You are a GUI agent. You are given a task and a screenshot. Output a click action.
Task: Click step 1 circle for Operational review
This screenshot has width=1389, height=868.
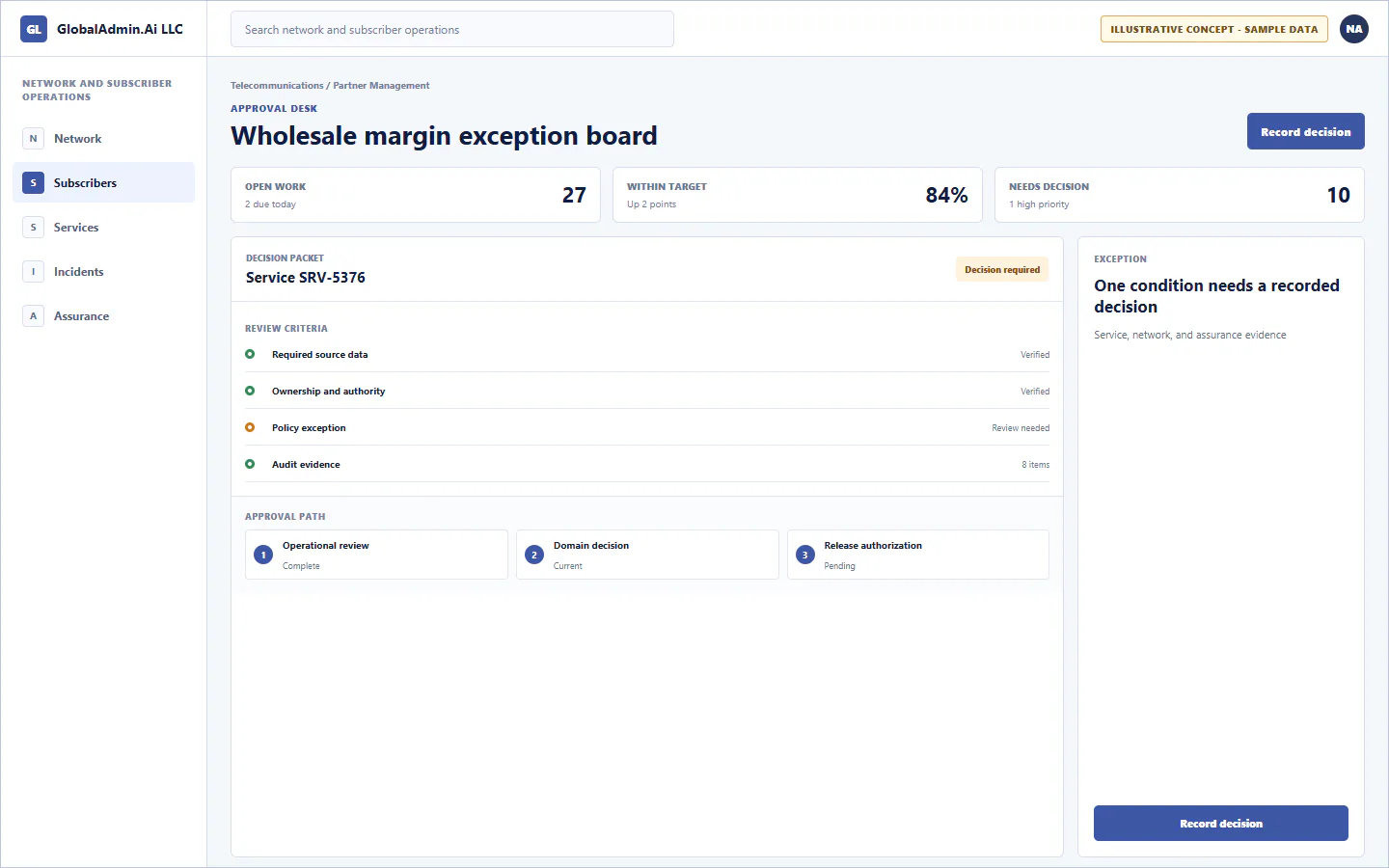pos(263,555)
